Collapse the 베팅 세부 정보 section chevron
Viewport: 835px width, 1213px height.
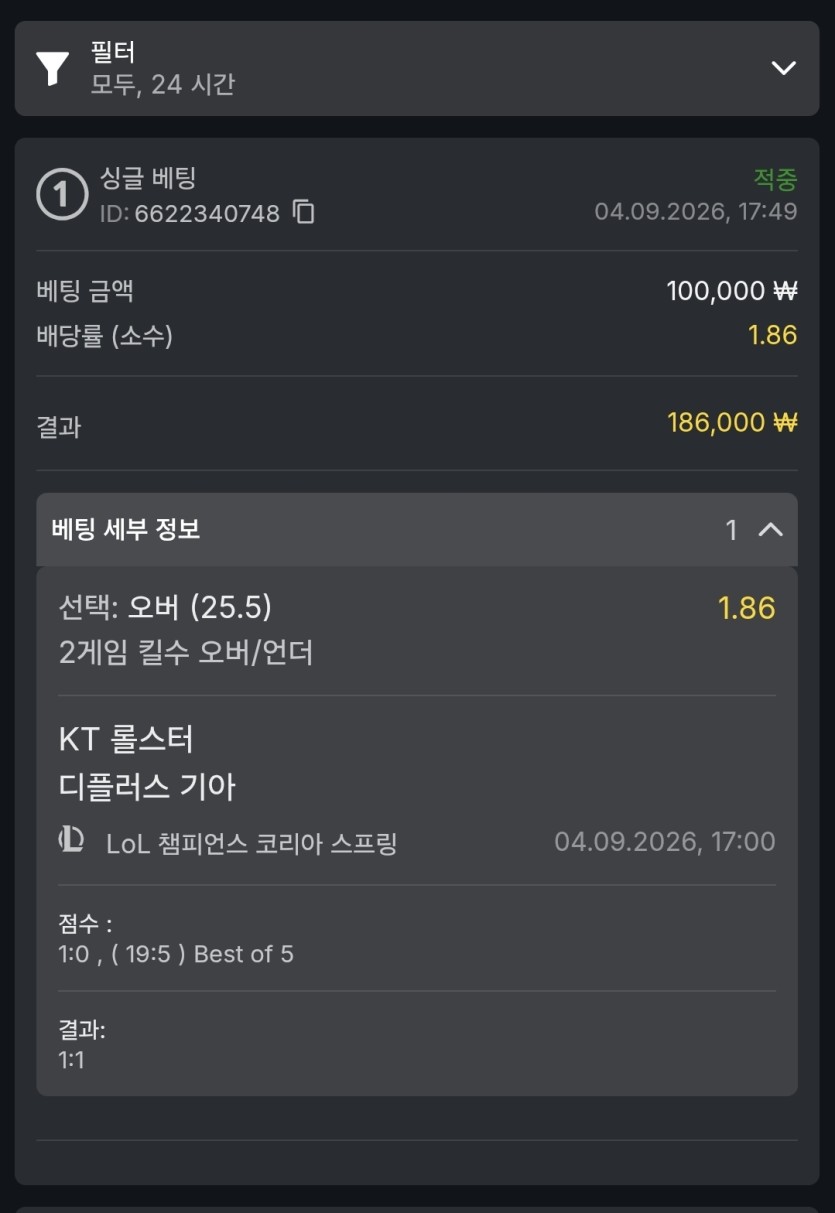(x=770, y=530)
